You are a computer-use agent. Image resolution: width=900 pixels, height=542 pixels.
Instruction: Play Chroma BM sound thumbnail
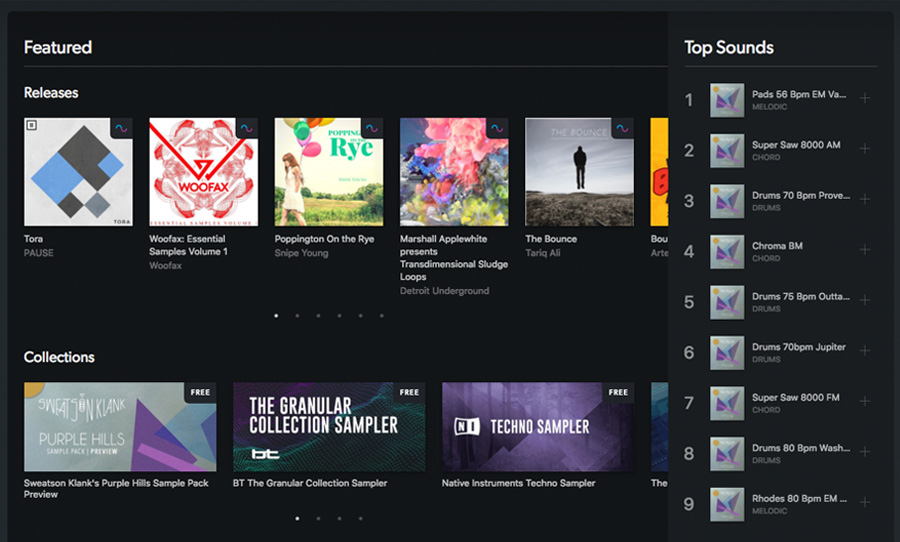(x=727, y=252)
